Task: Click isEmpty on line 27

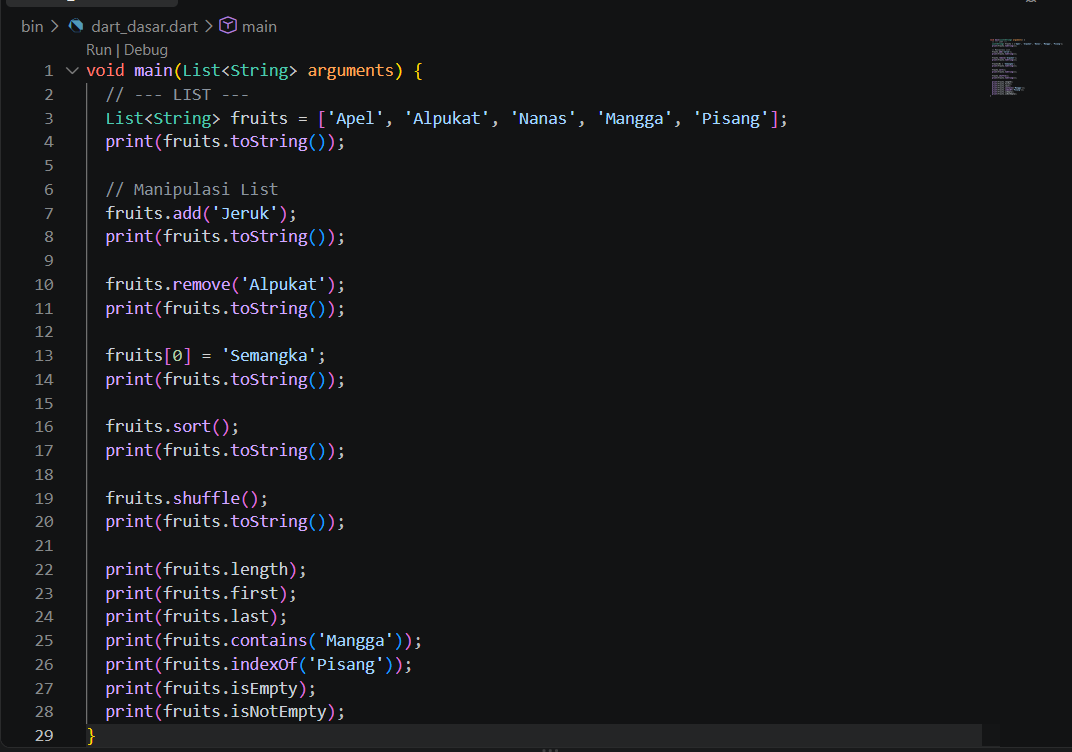Action: 264,688
